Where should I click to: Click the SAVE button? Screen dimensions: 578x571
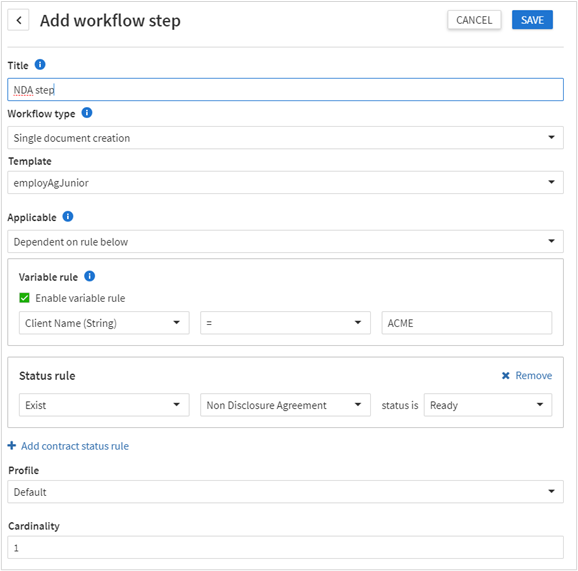532,20
